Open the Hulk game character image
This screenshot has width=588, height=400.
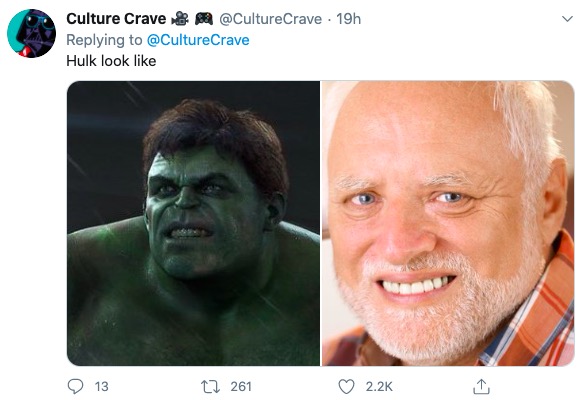coord(194,223)
